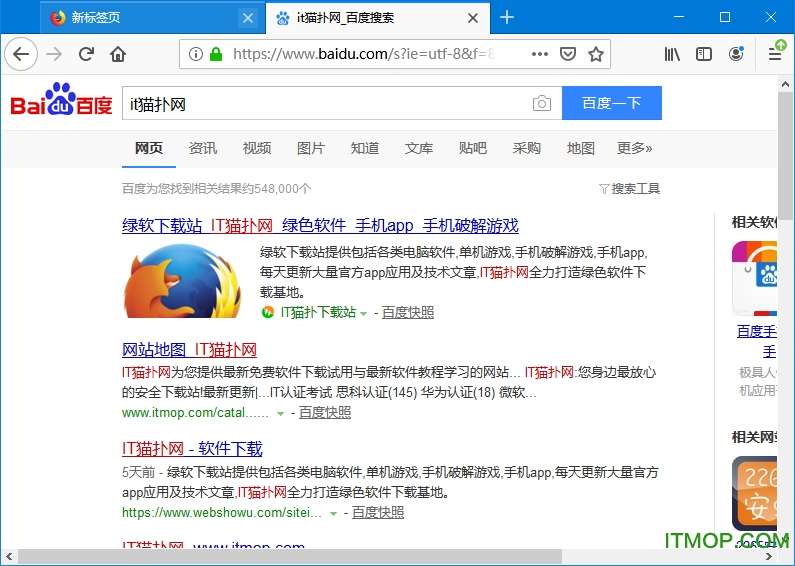This screenshot has height=566, width=795.
Task: Open 百度快照 for webshowu.com result
Action: (x=378, y=512)
